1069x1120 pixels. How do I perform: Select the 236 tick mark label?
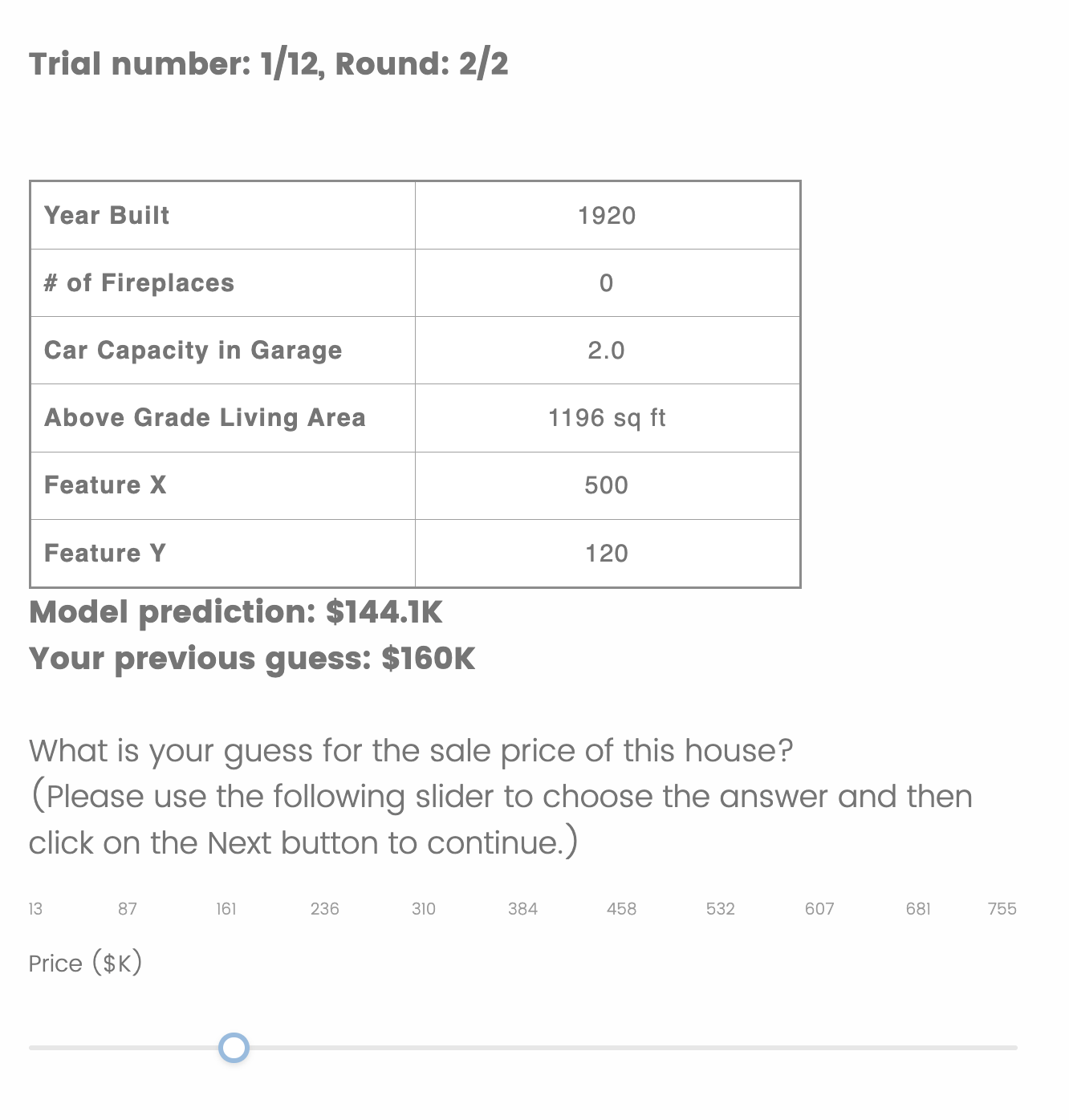pos(325,909)
